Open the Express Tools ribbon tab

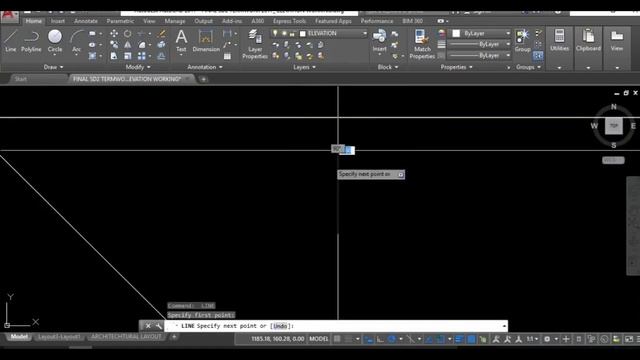point(289,21)
